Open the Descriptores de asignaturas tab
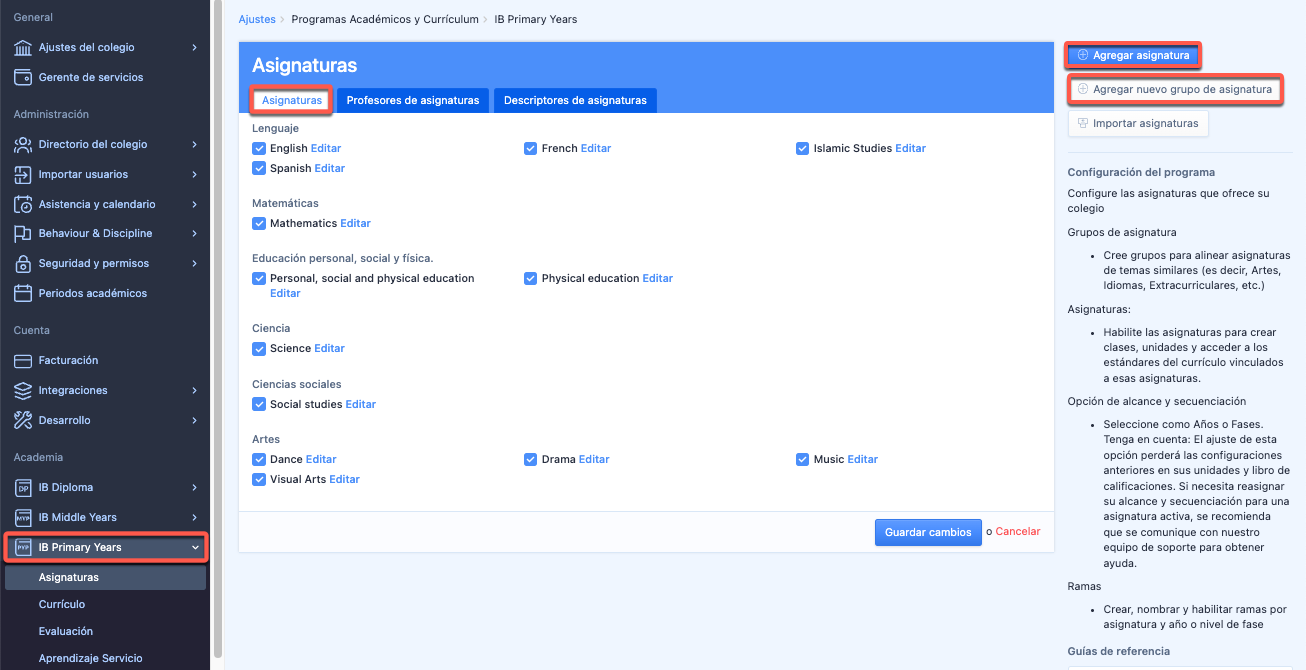 point(575,100)
